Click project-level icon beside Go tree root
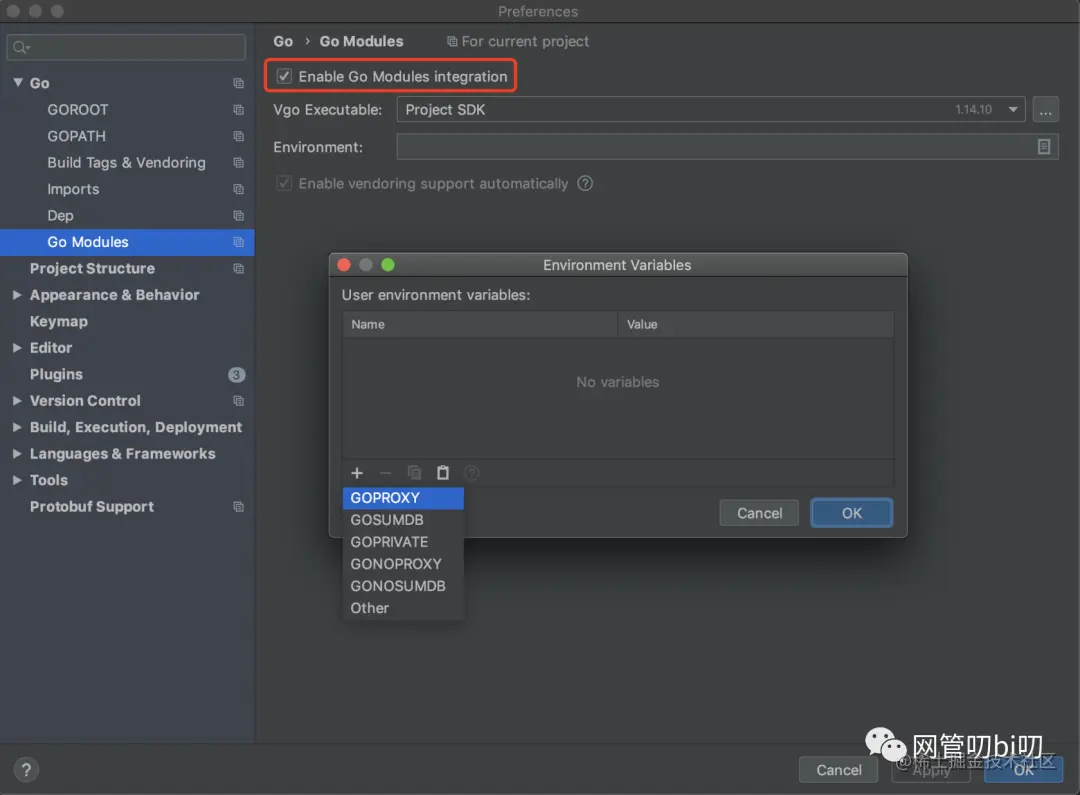This screenshot has height=795, width=1080. pos(238,83)
